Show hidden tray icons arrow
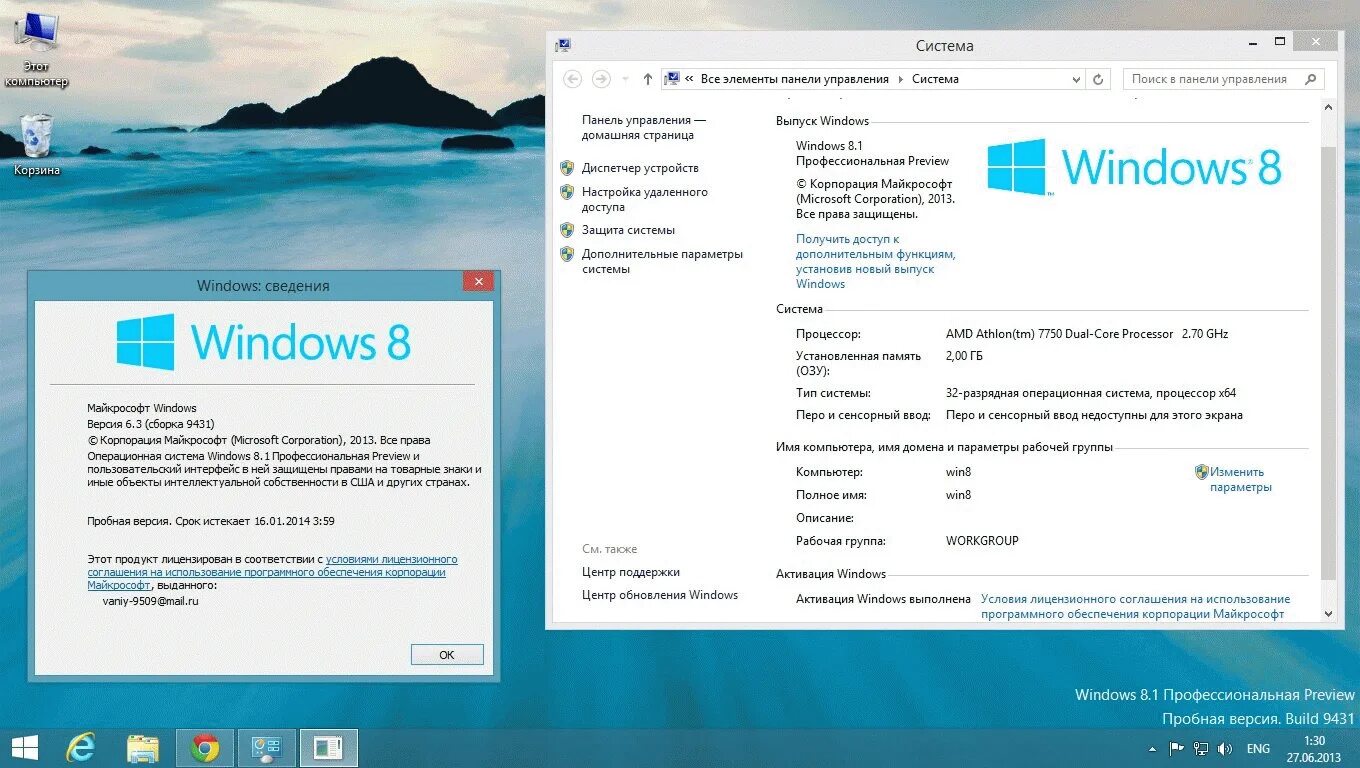The width and height of the screenshot is (1360, 768). coord(1152,748)
